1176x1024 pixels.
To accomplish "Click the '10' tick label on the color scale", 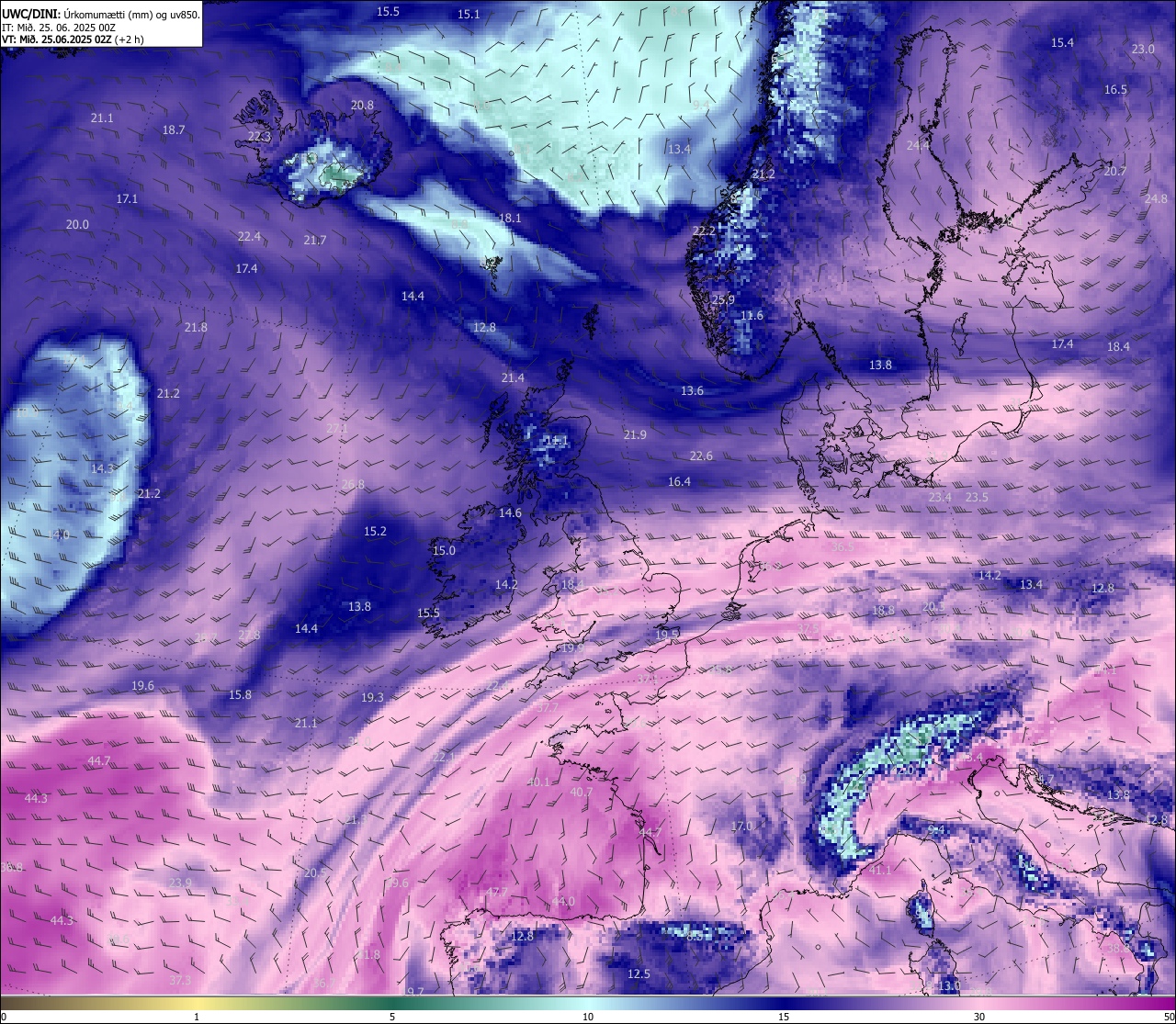I will click(588, 1017).
